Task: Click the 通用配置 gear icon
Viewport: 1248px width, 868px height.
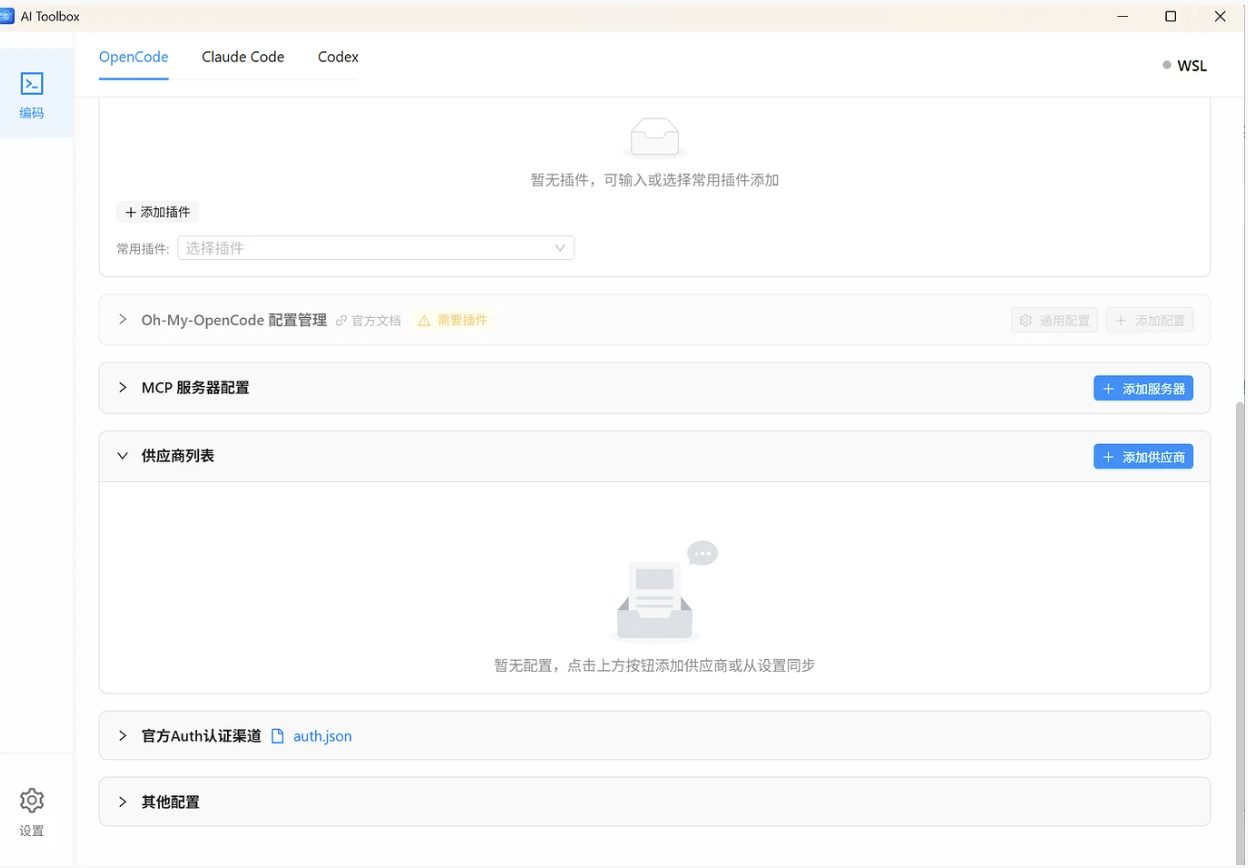Action: click(x=1025, y=320)
